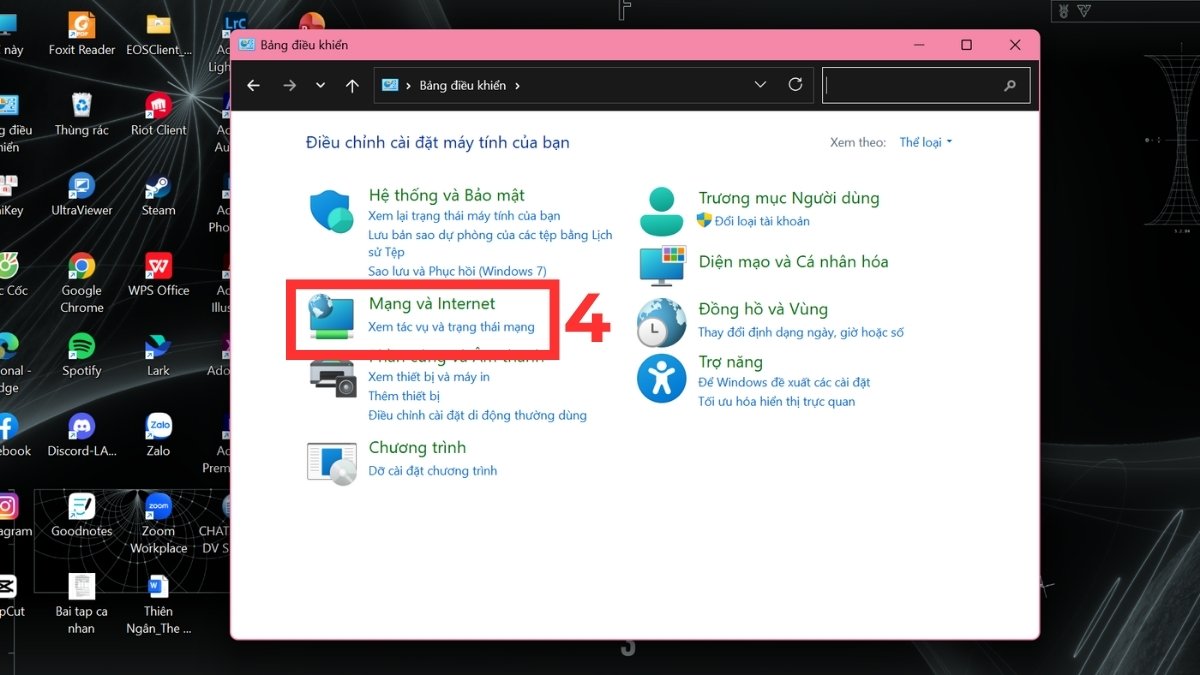The height and width of the screenshot is (675, 1200).
Task: Click Trương mục Người dùng heading
Action: point(789,198)
